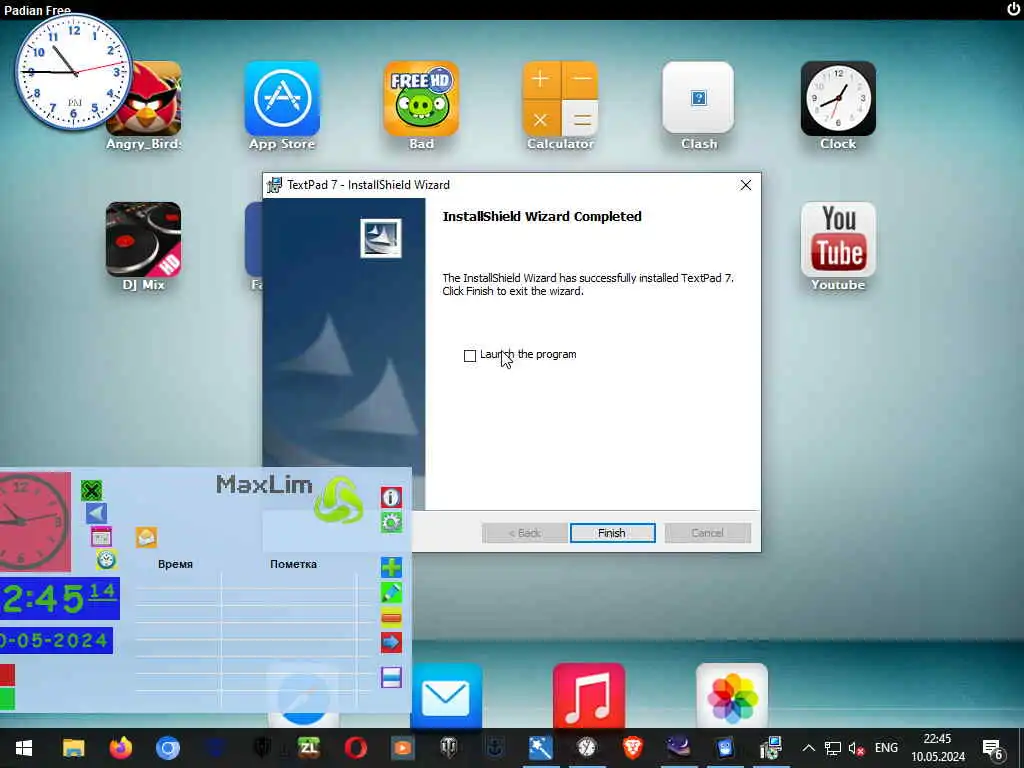Open File Explorer from the taskbar

coord(73,748)
